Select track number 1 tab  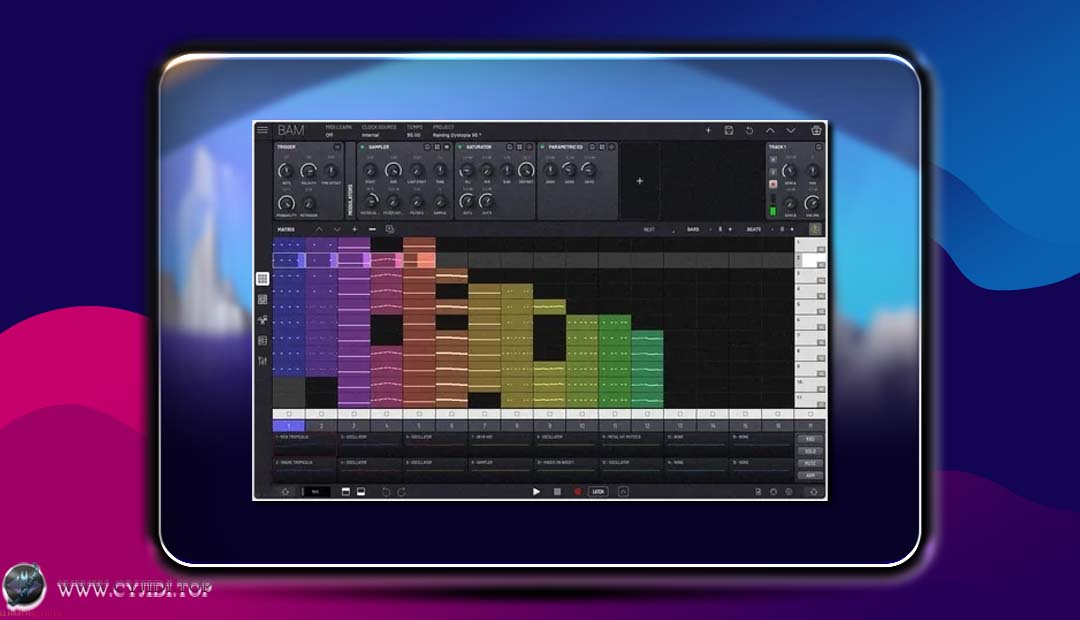coord(289,426)
